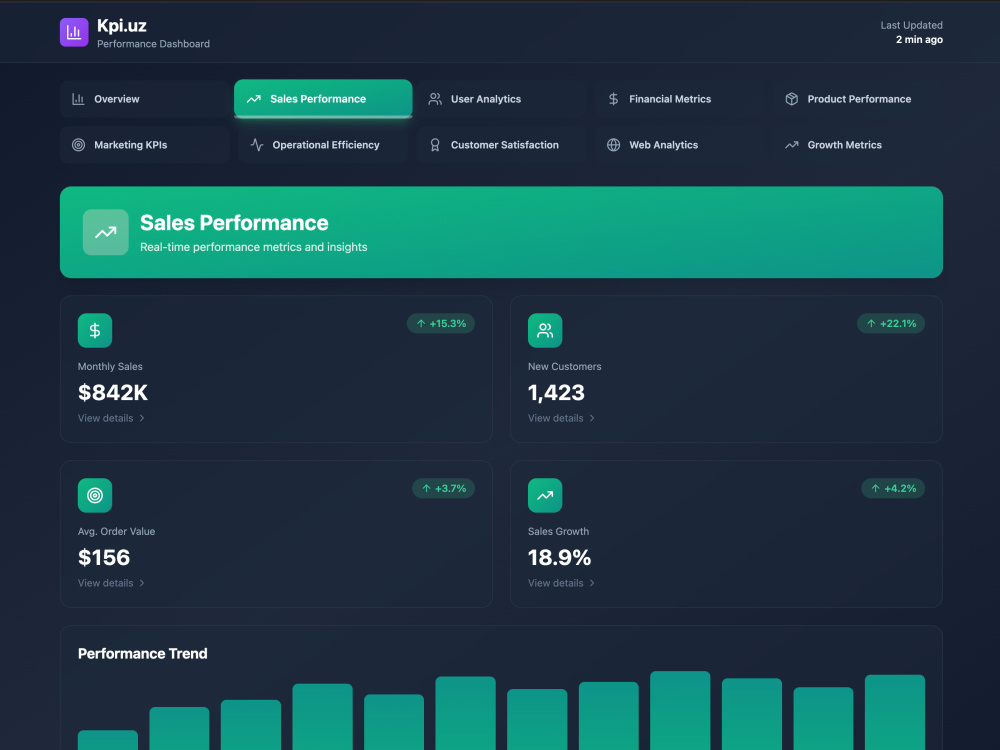Click the people icon on New Customers card

pyautogui.click(x=545, y=330)
